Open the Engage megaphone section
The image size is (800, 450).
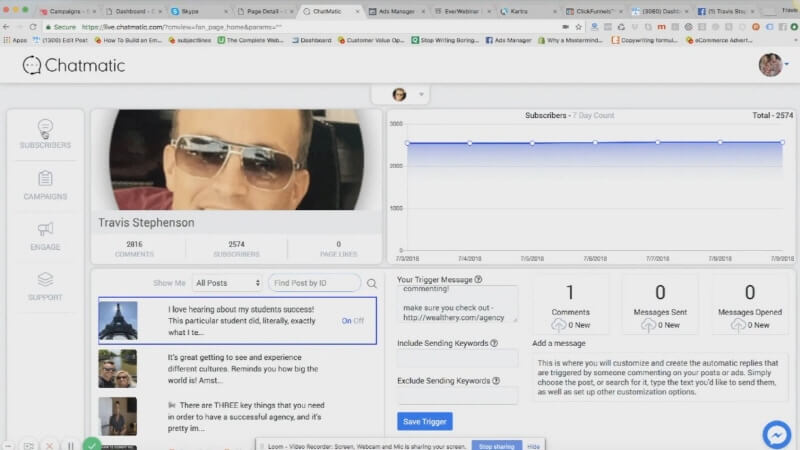(x=45, y=236)
